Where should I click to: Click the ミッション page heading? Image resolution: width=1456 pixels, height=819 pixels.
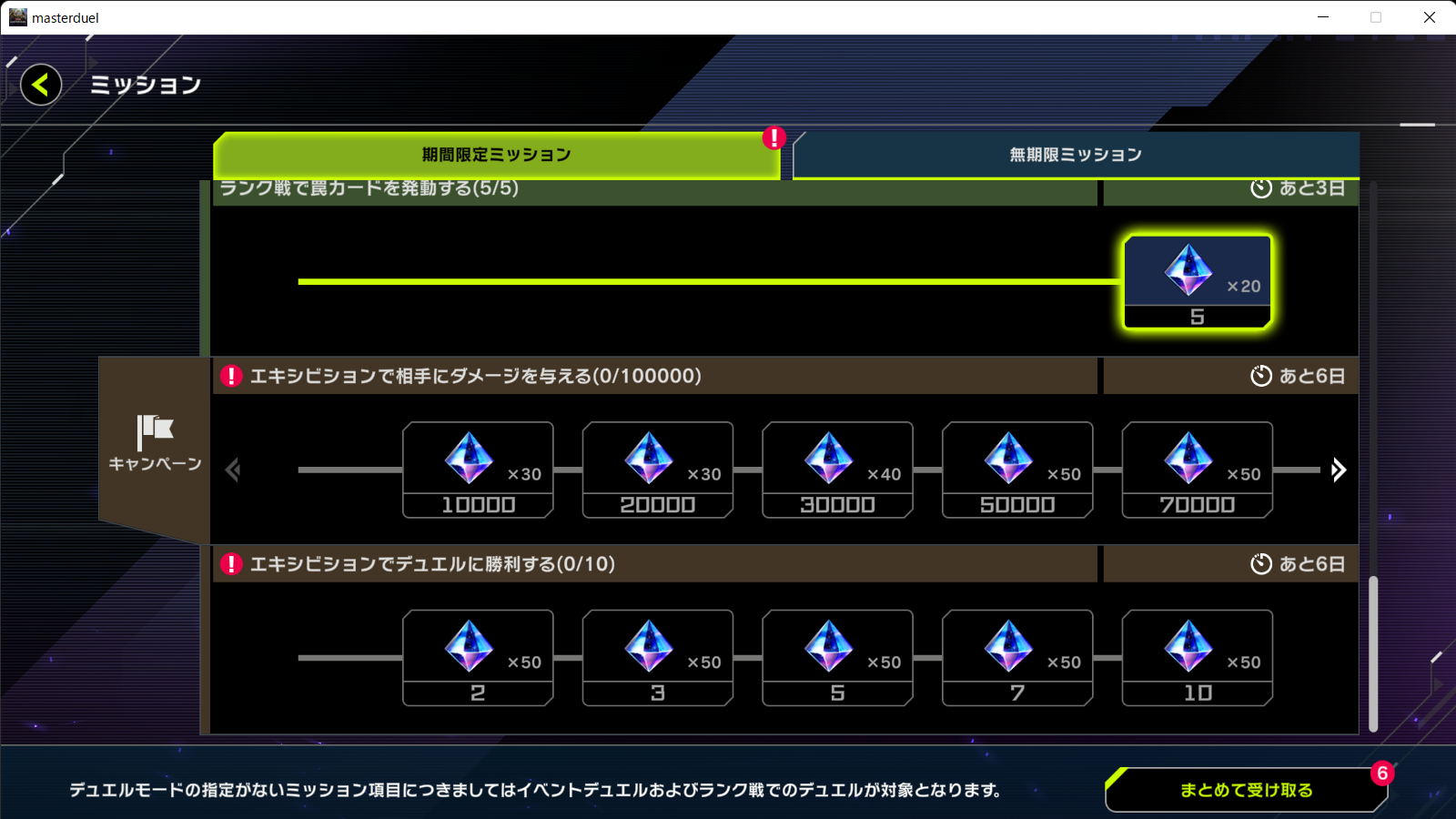146,85
